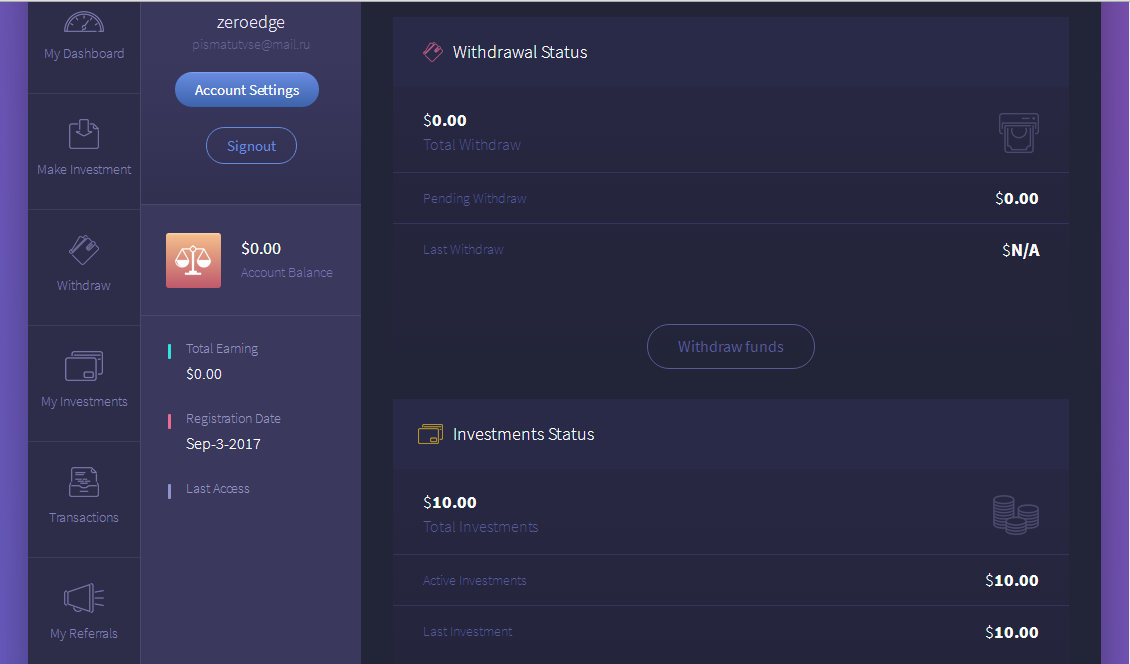The height and width of the screenshot is (664, 1130).
Task: Click the My Dashboard speedometer icon
Action: (x=84, y=22)
